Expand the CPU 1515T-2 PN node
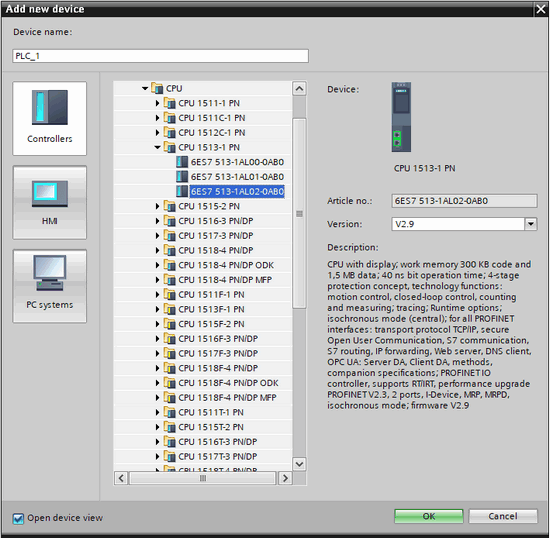550x538 pixels. 157,427
